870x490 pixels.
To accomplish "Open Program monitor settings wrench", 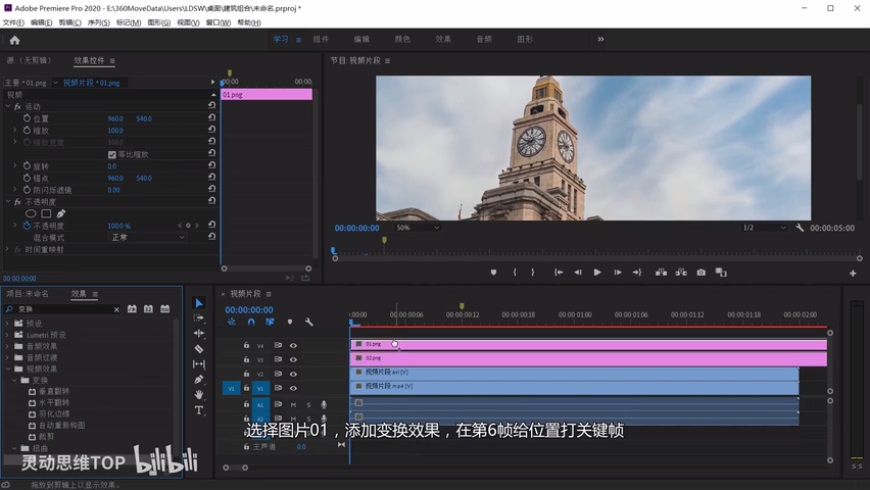I will 800,228.
